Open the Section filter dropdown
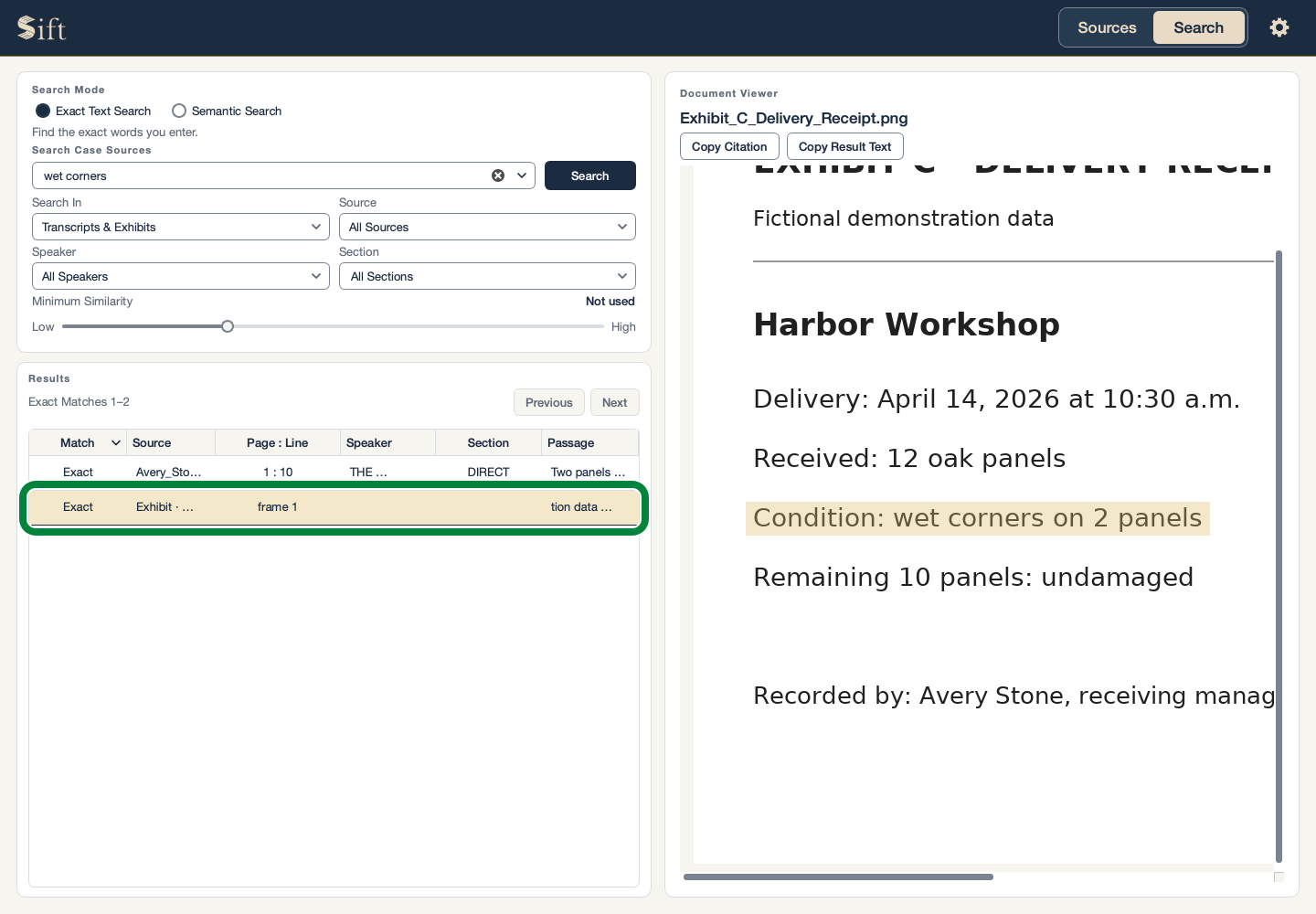 (x=487, y=276)
